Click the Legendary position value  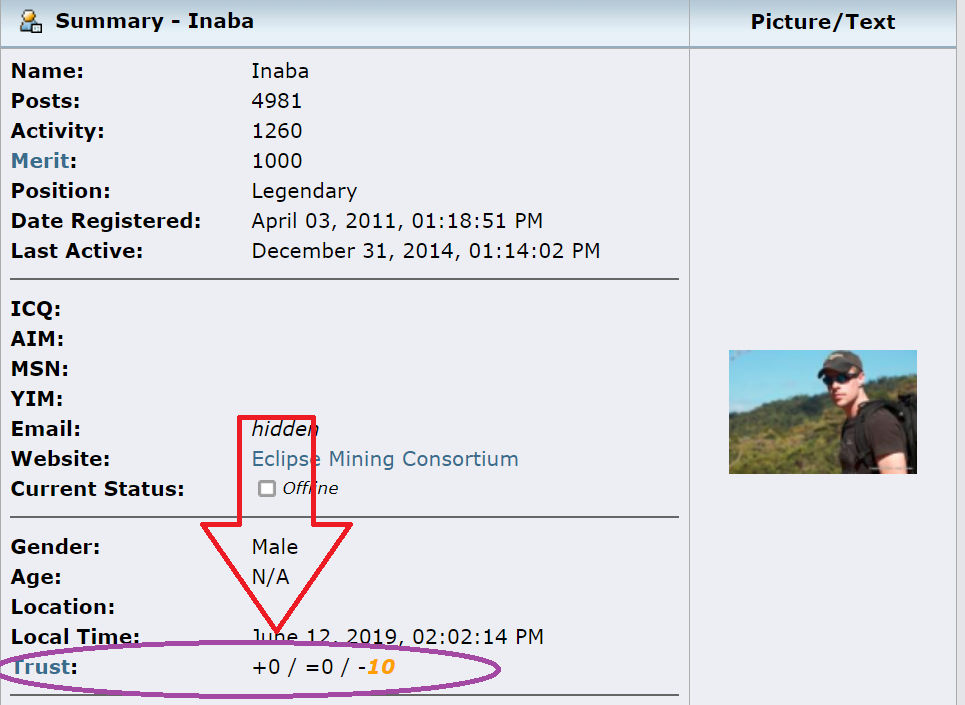click(304, 191)
